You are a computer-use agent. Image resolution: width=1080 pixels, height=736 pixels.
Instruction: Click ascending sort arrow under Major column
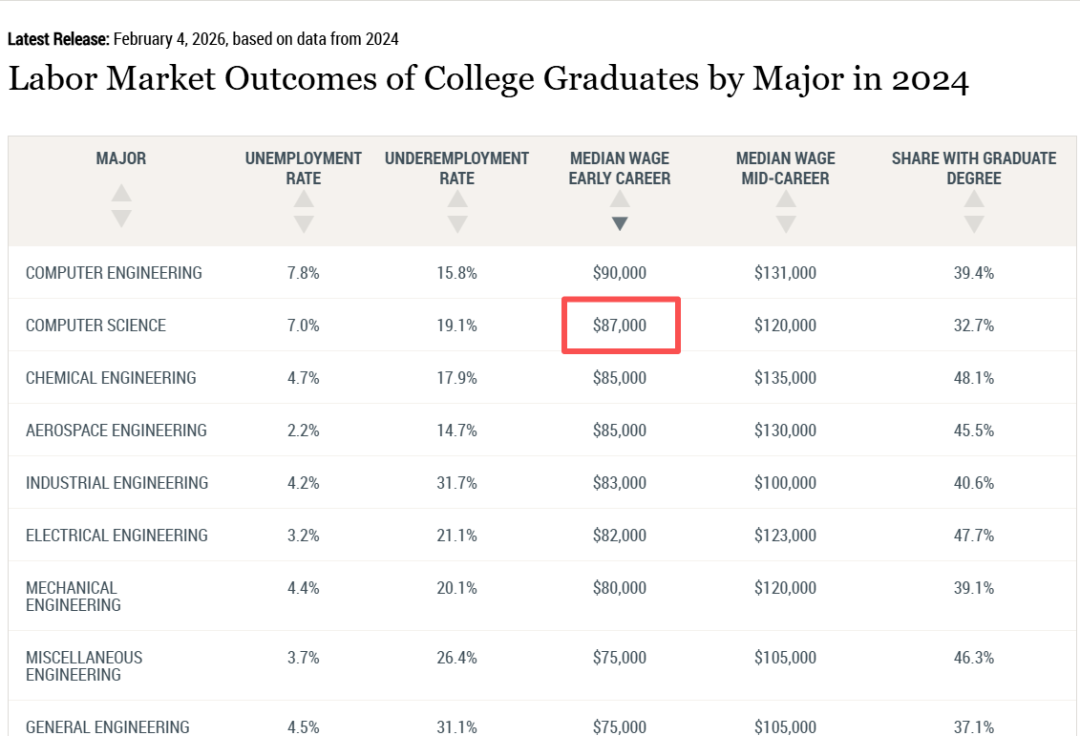pyautogui.click(x=121, y=193)
